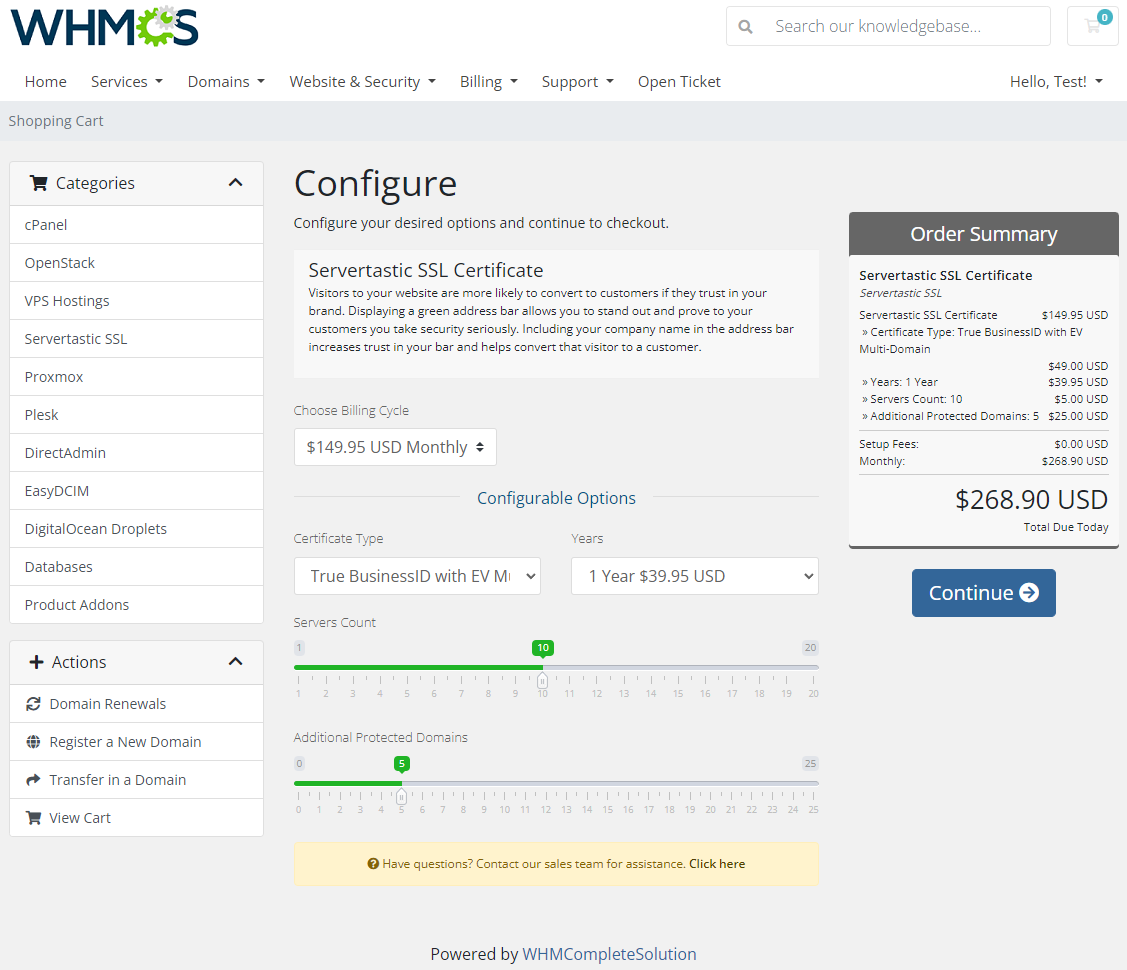1127x970 pixels.
Task: Open the Years dropdown
Action: [694, 576]
